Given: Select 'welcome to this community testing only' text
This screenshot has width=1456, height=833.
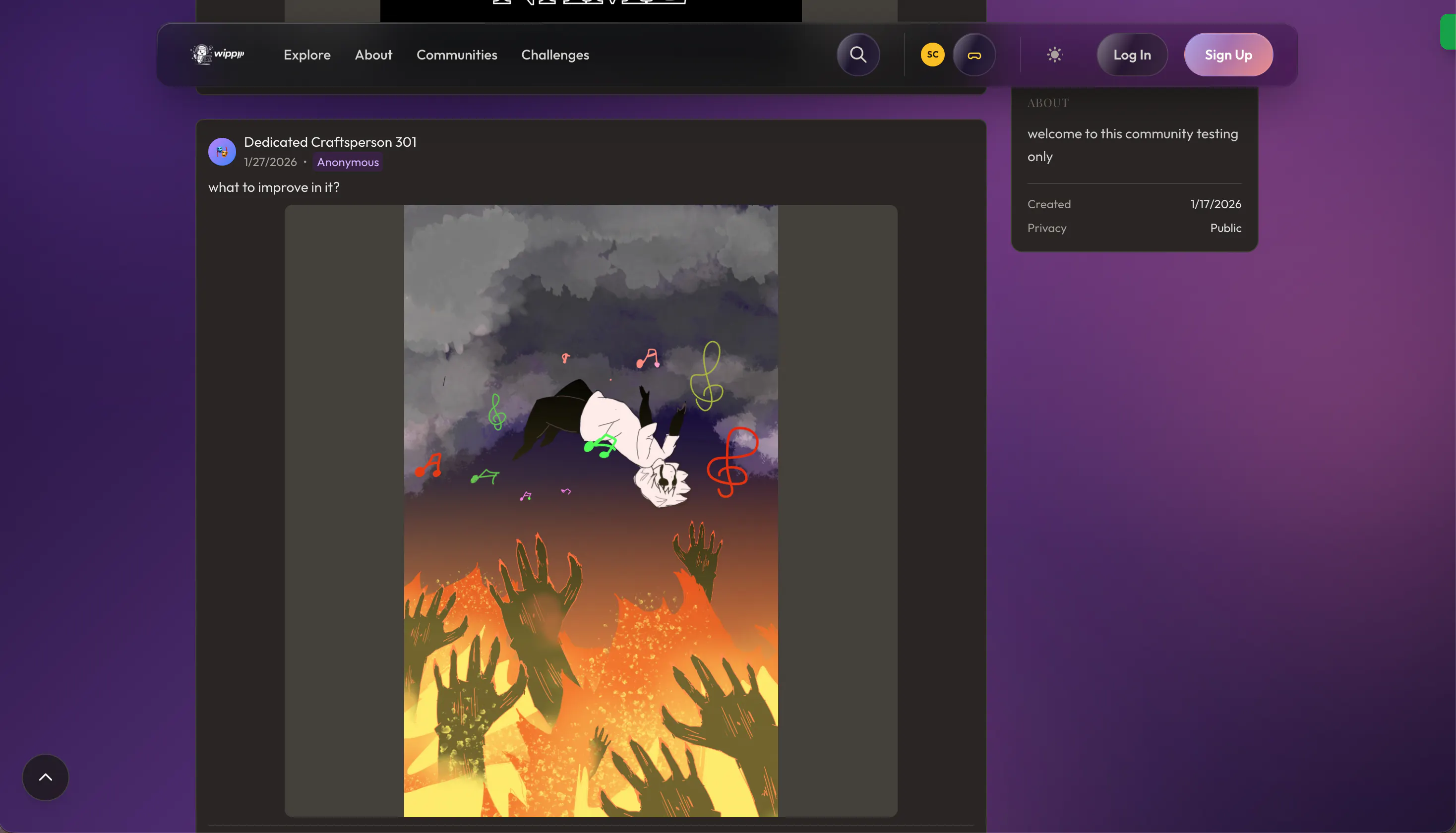Looking at the screenshot, I should (x=1132, y=145).
